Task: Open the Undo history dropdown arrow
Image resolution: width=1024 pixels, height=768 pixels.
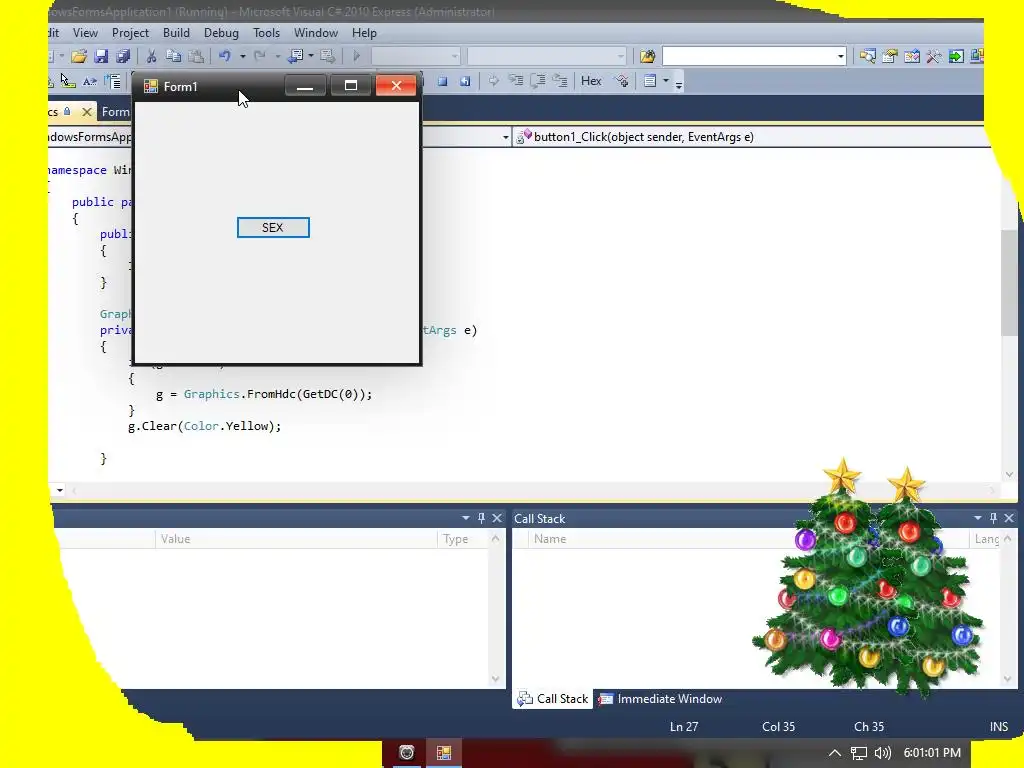Action: (243, 56)
